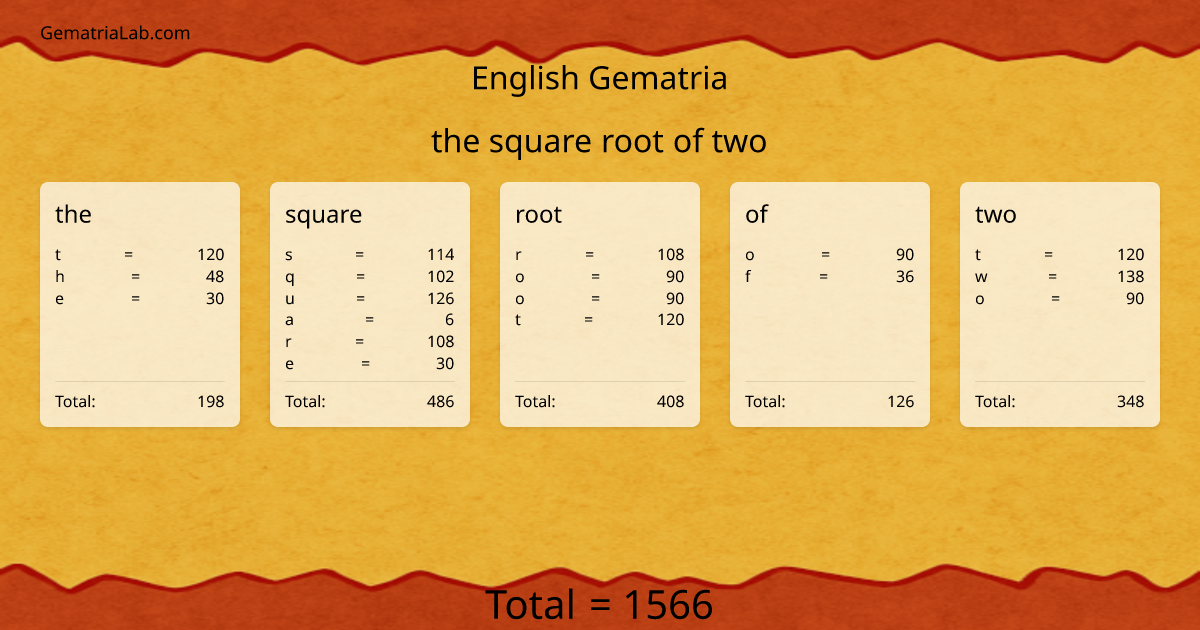
Task: Click letter w in the two card
Action: (x=981, y=277)
